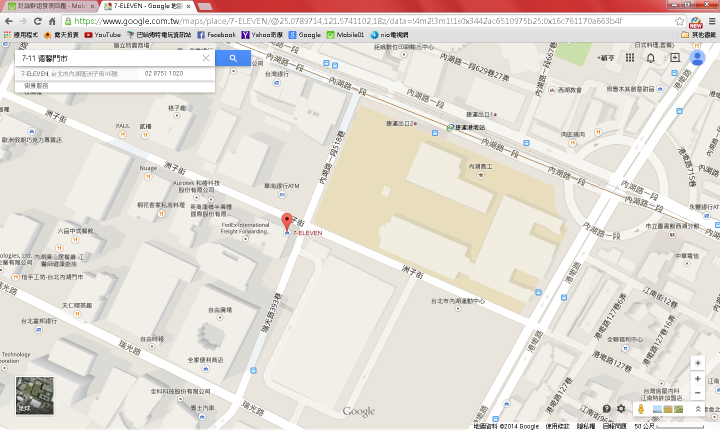
Task: Open Google notifications bell
Action: (x=651, y=58)
